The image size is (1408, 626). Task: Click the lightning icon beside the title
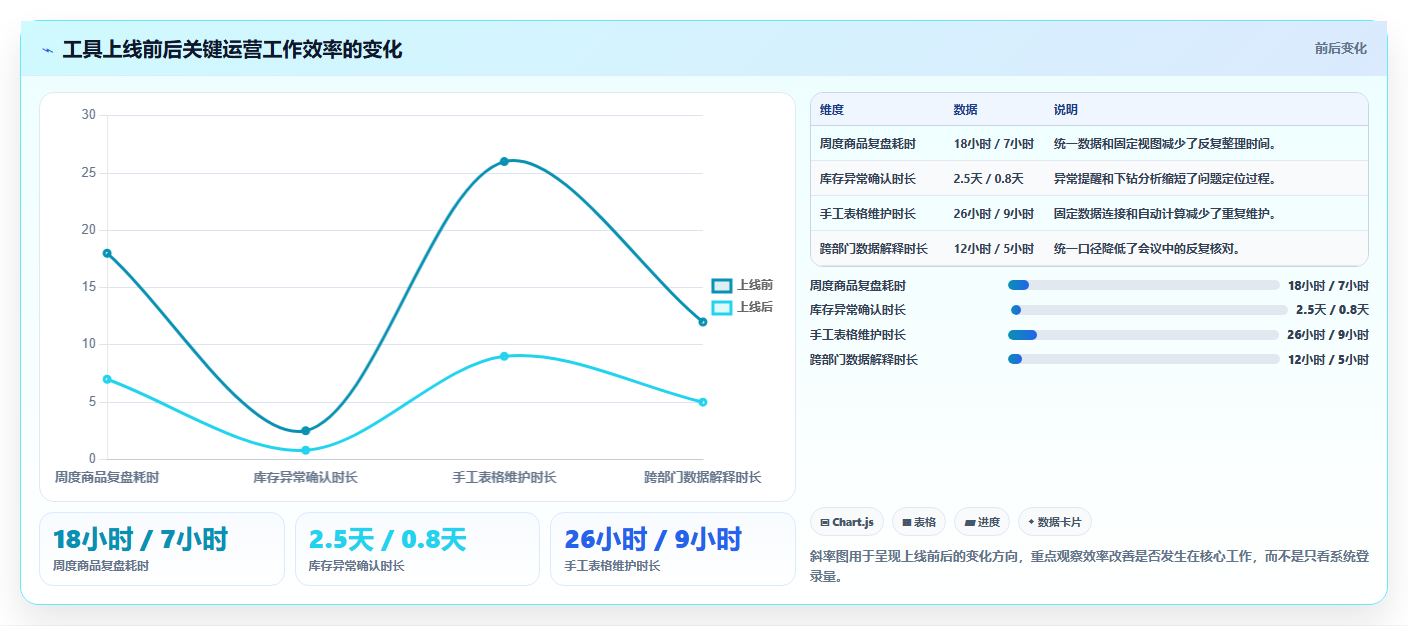point(47,50)
